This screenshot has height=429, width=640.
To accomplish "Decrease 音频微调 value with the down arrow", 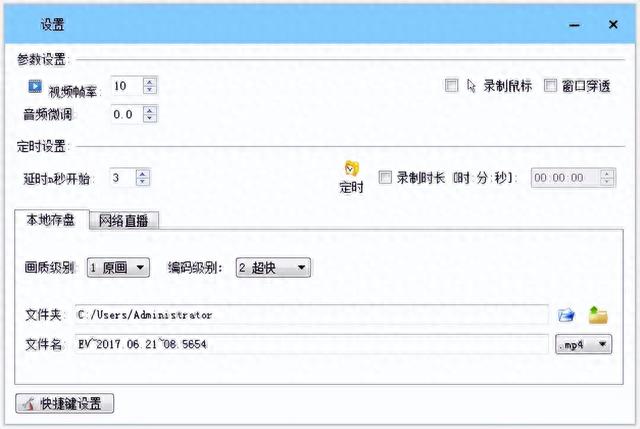I will point(150,118).
